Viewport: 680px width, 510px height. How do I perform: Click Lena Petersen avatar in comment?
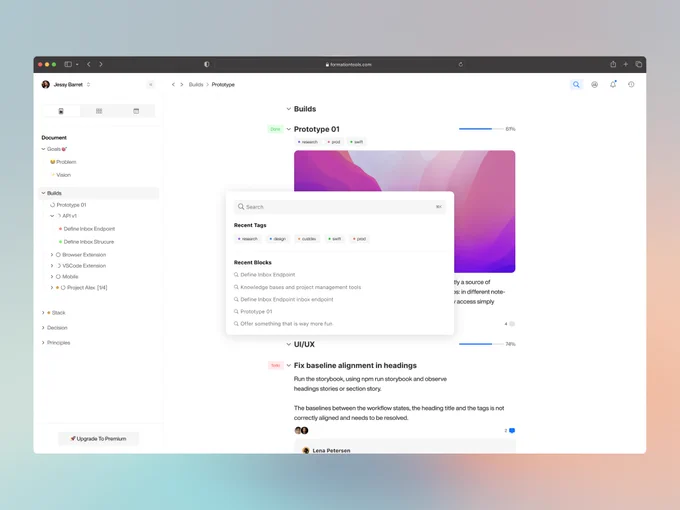pos(306,451)
